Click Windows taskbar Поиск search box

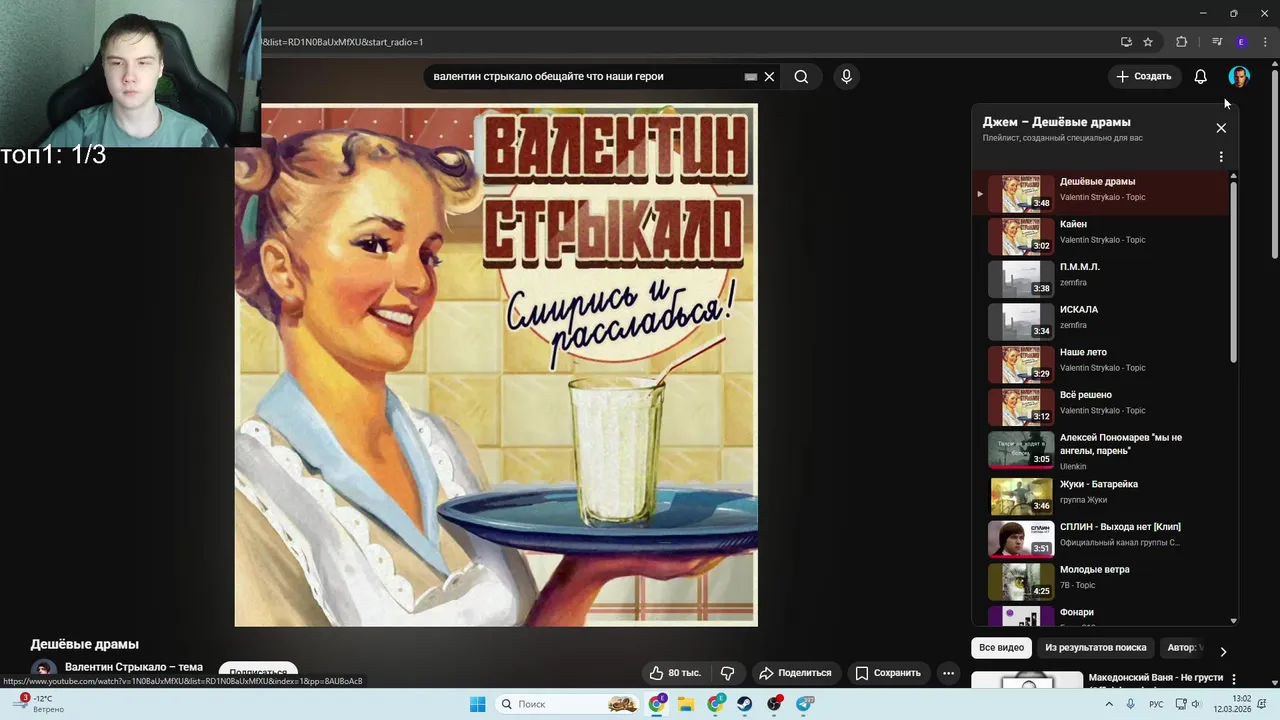click(x=567, y=704)
